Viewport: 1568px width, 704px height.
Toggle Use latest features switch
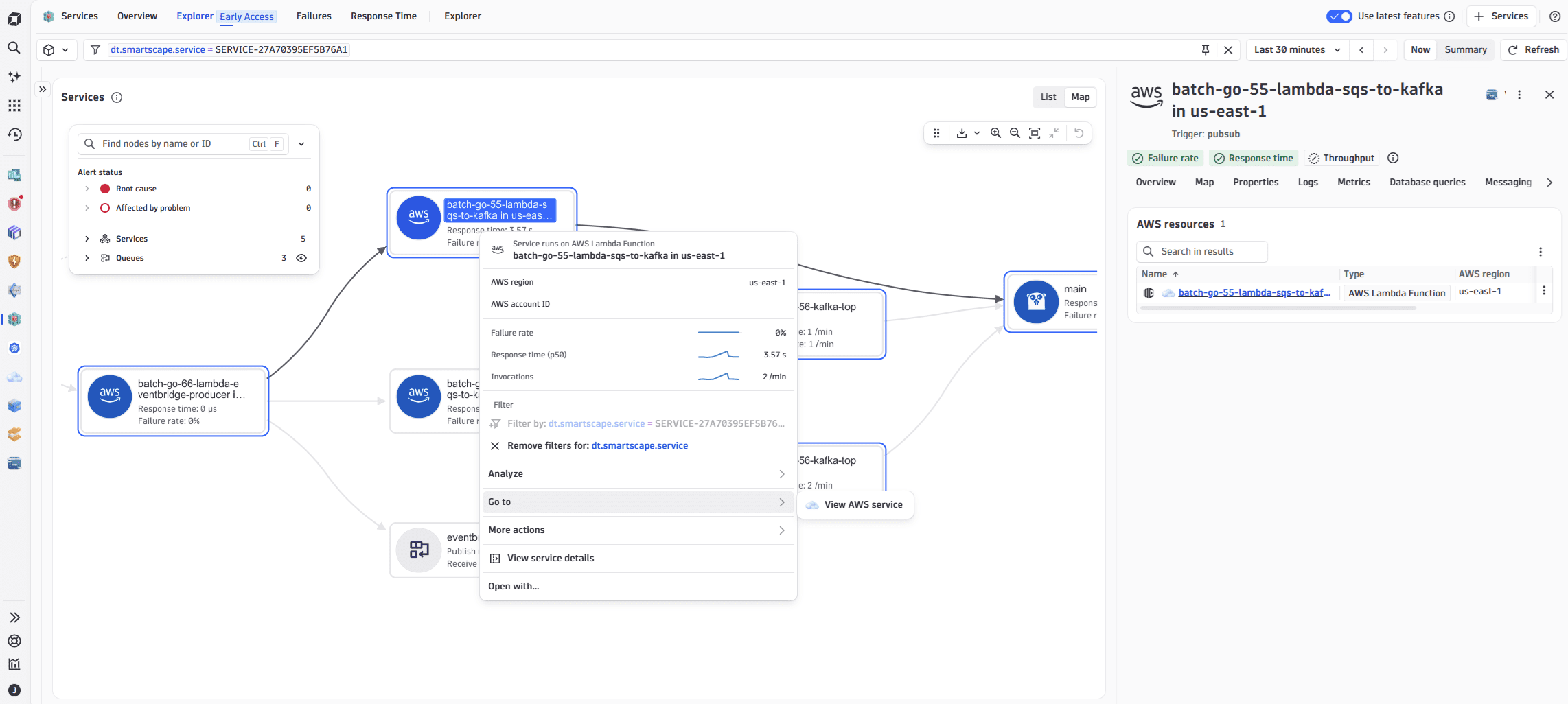(x=1339, y=16)
